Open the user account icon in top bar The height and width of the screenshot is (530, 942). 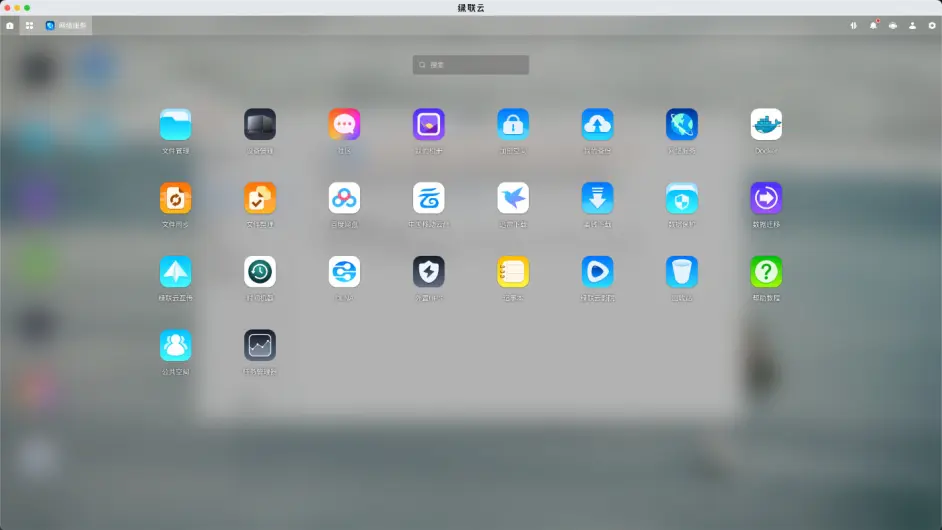click(912, 25)
